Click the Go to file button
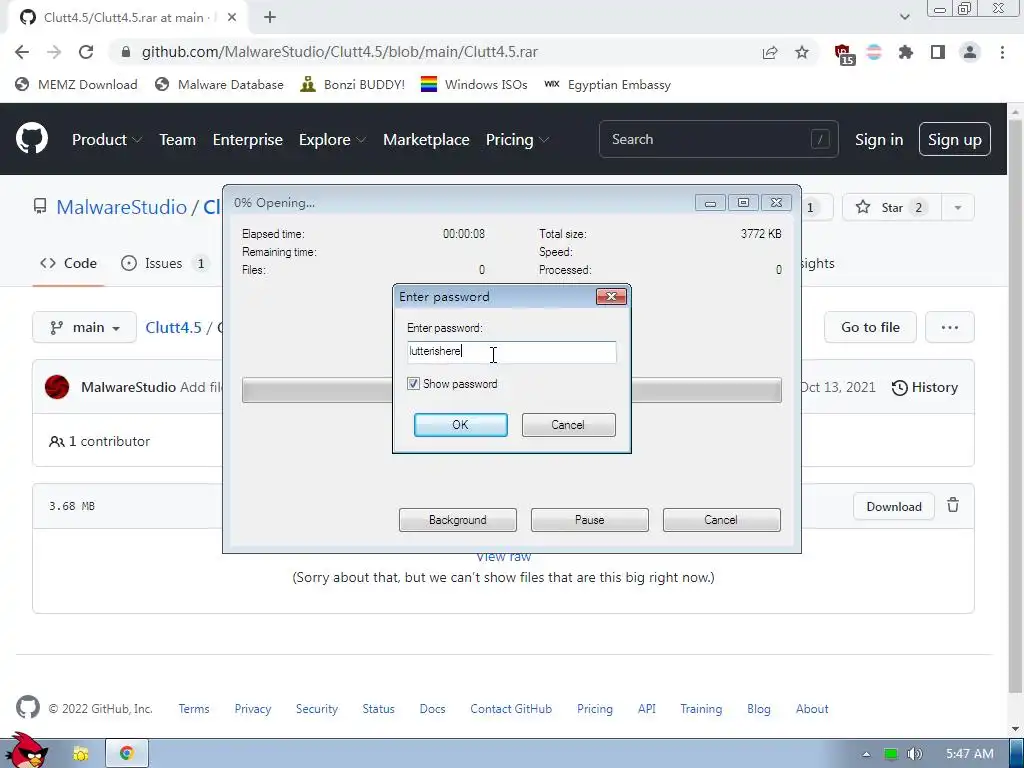The width and height of the screenshot is (1024, 768). pyautogui.click(x=870, y=327)
